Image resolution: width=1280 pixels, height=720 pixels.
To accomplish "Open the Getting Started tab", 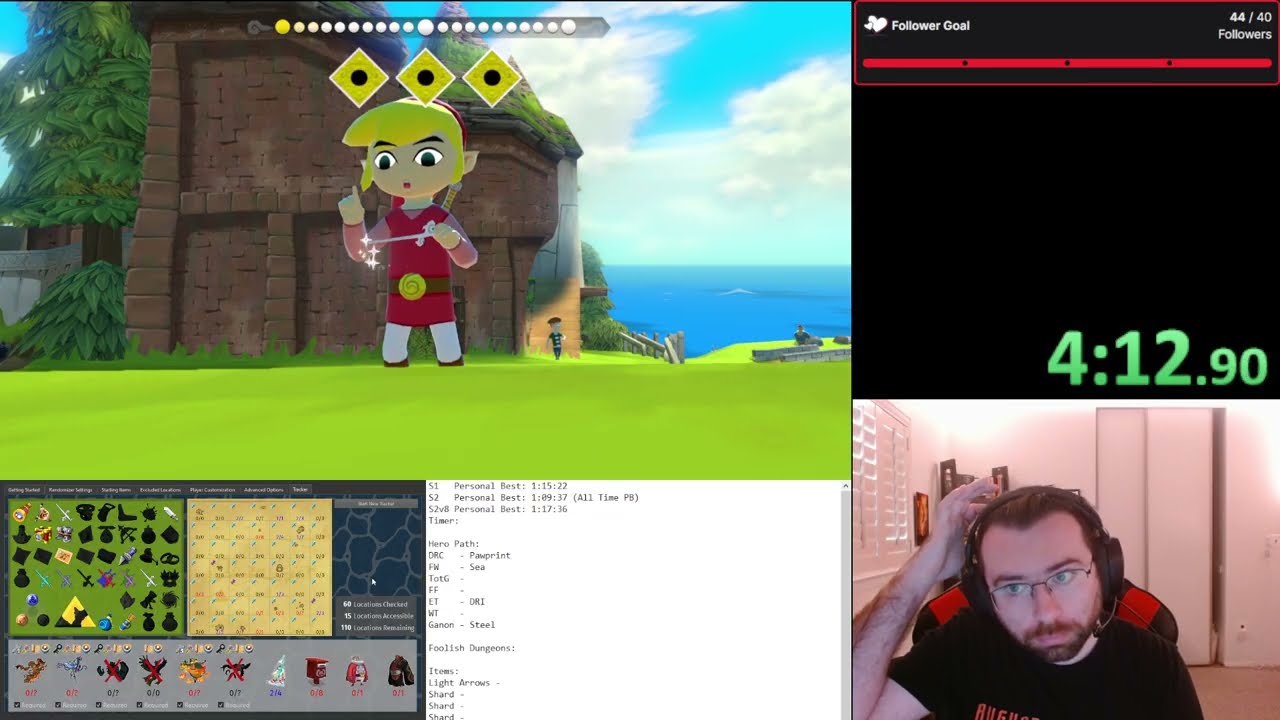I will [x=24, y=490].
